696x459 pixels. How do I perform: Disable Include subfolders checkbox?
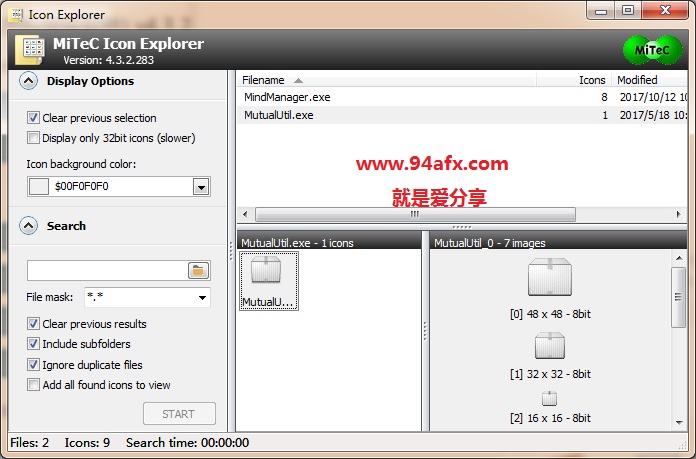(33, 344)
